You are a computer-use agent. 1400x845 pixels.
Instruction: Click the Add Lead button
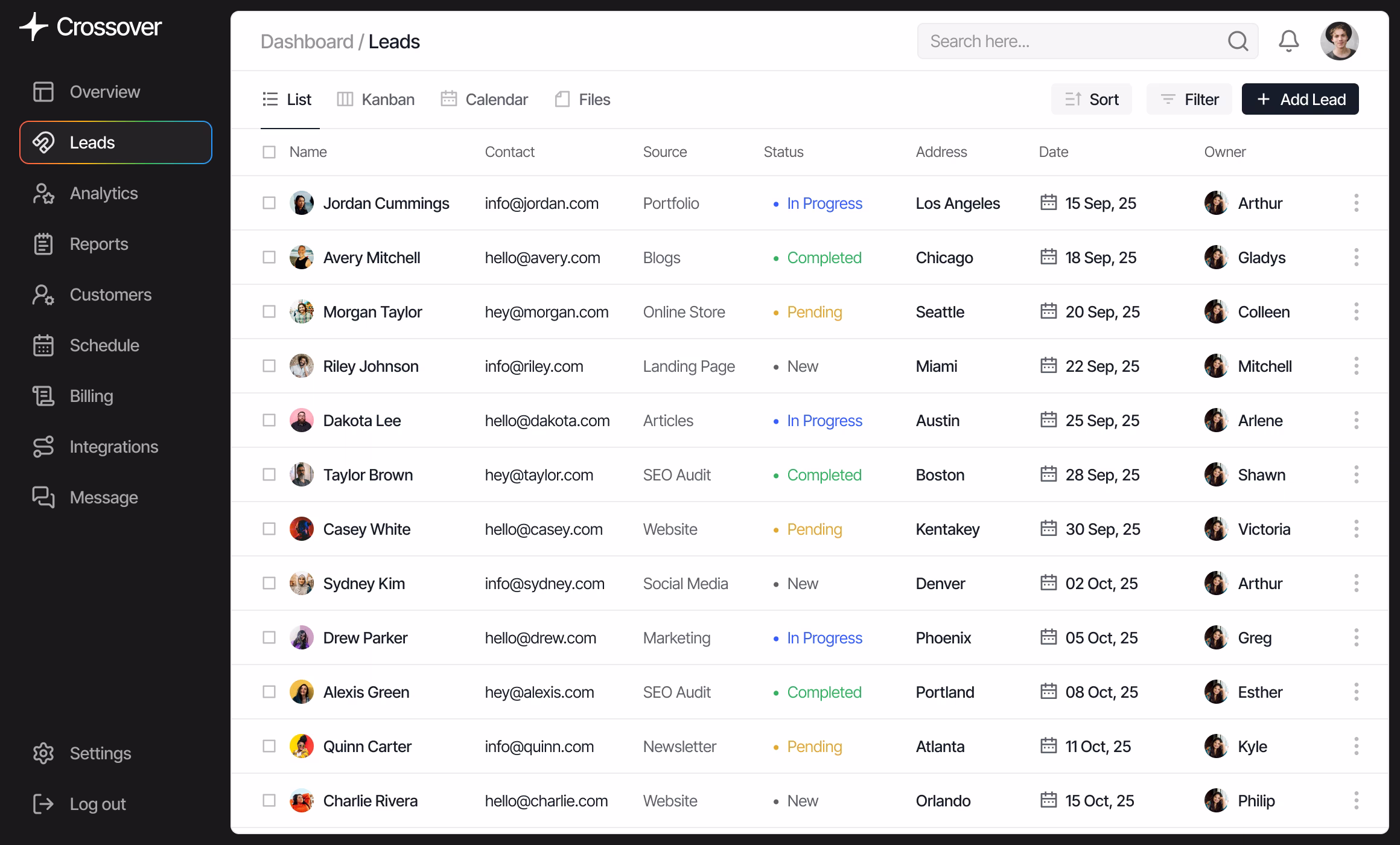1300,99
